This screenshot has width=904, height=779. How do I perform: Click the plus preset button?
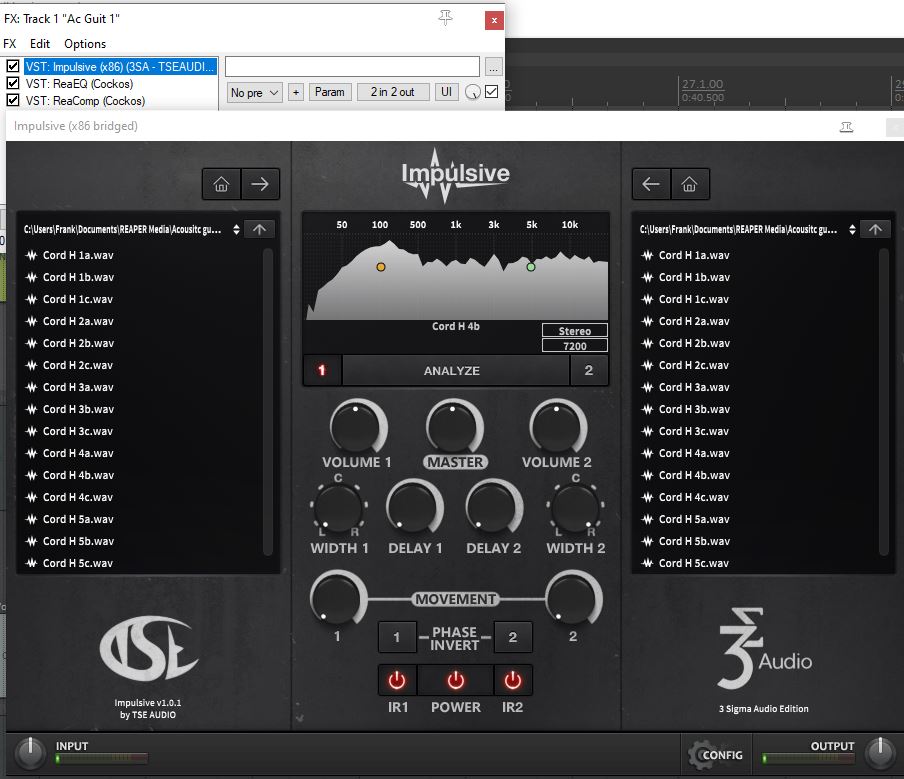[x=296, y=92]
